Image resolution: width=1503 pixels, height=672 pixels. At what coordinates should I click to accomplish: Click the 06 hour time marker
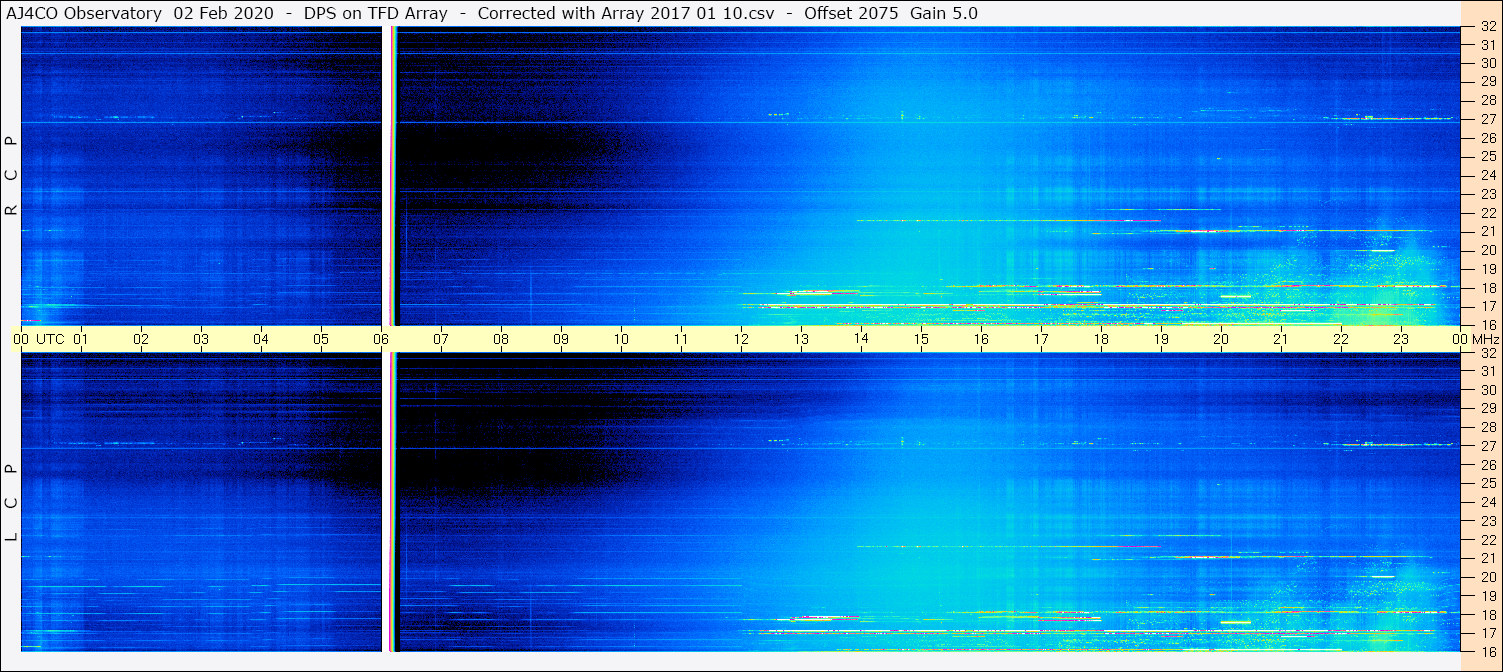[381, 339]
